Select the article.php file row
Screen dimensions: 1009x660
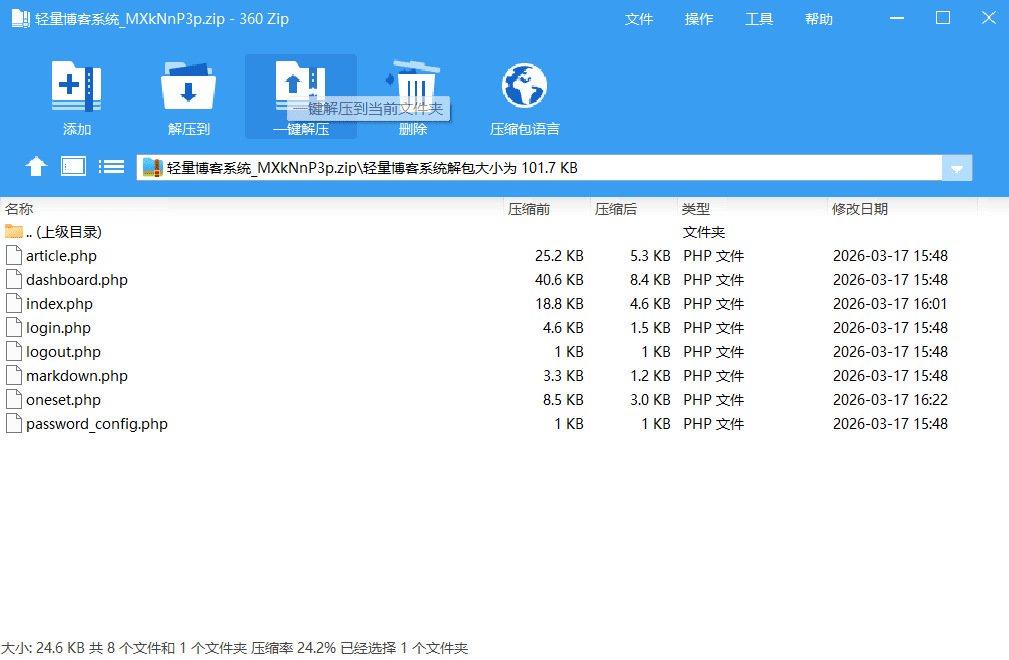64,255
